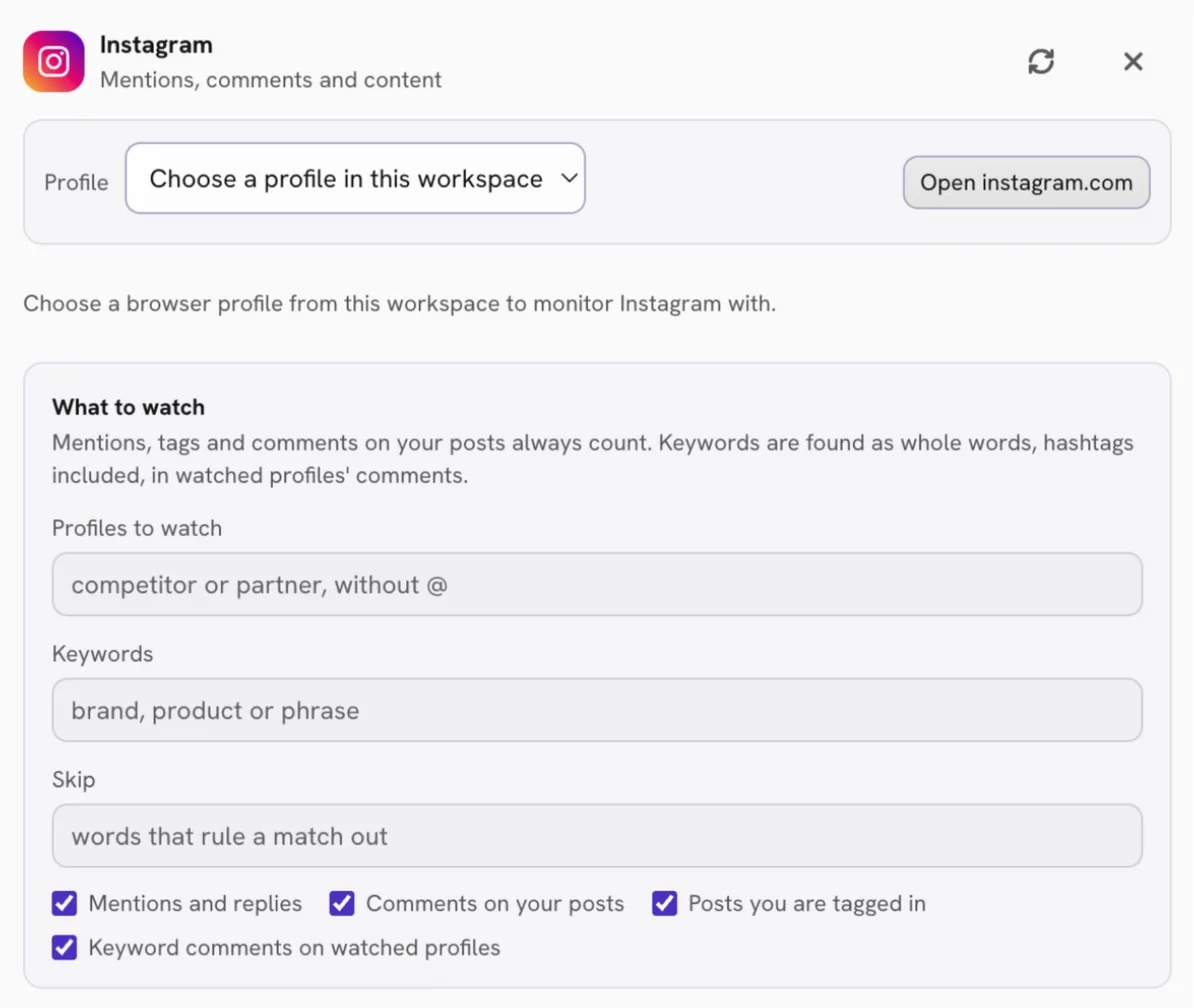This screenshot has width=1194, height=1008.
Task: Toggle Keyword comments on watched profiles
Action: [x=65, y=947]
